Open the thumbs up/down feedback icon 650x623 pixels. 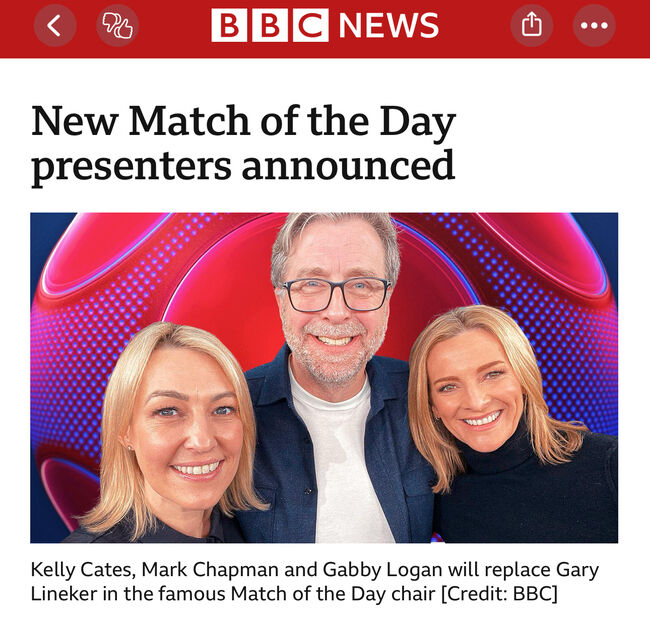click(x=117, y=26)
